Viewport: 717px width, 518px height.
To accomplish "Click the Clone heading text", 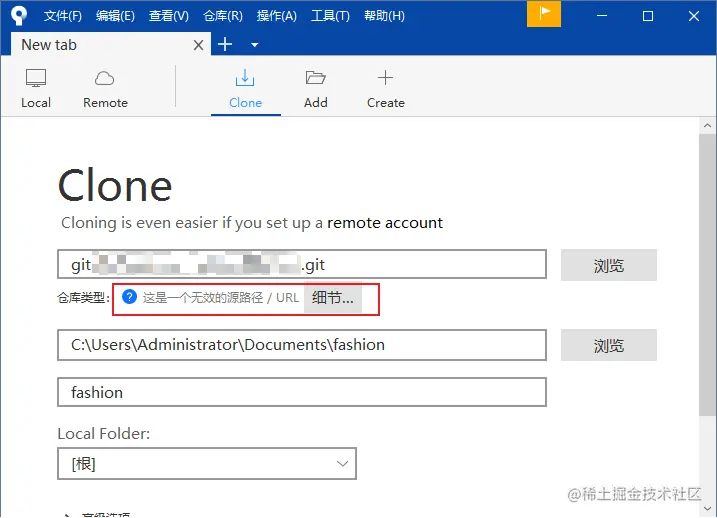I will (x=115, y=185).
